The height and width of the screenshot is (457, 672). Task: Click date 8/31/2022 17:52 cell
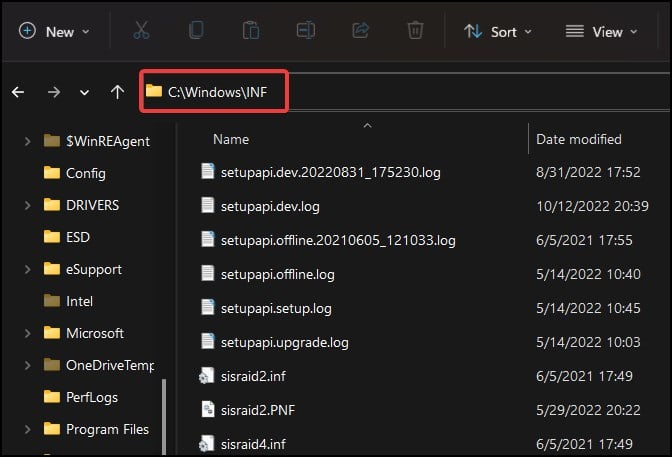coord(588,172)
